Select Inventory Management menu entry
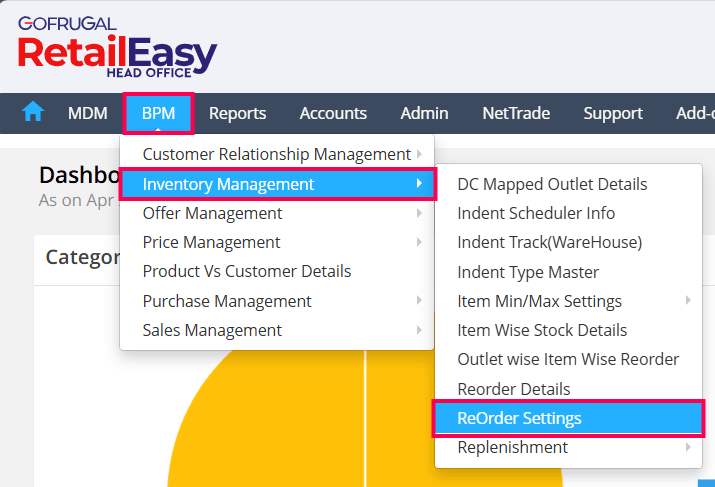This screenshot has height=487, width=715. coord(278,184)
